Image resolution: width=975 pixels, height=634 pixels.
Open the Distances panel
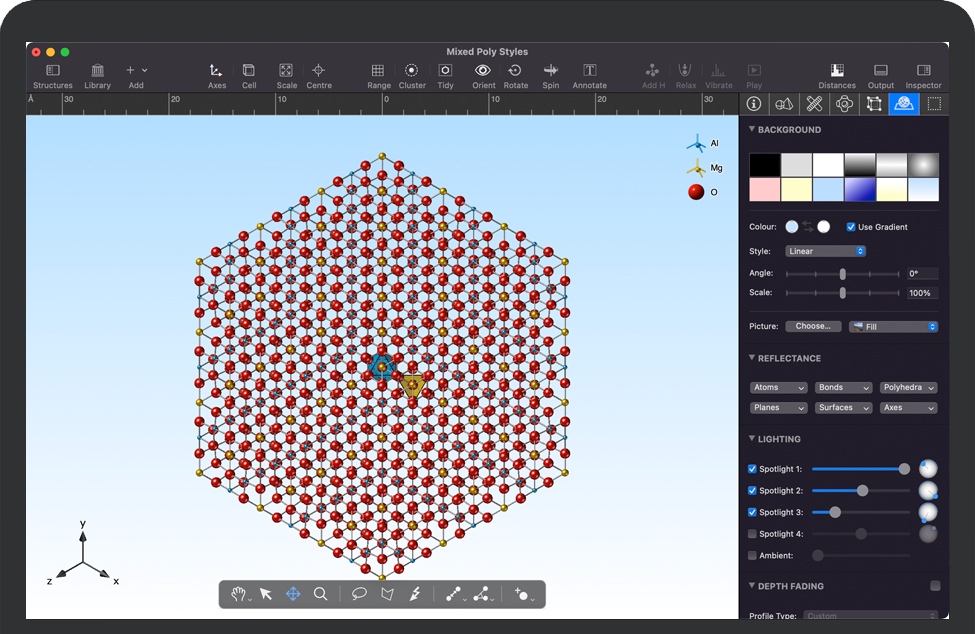836,71
